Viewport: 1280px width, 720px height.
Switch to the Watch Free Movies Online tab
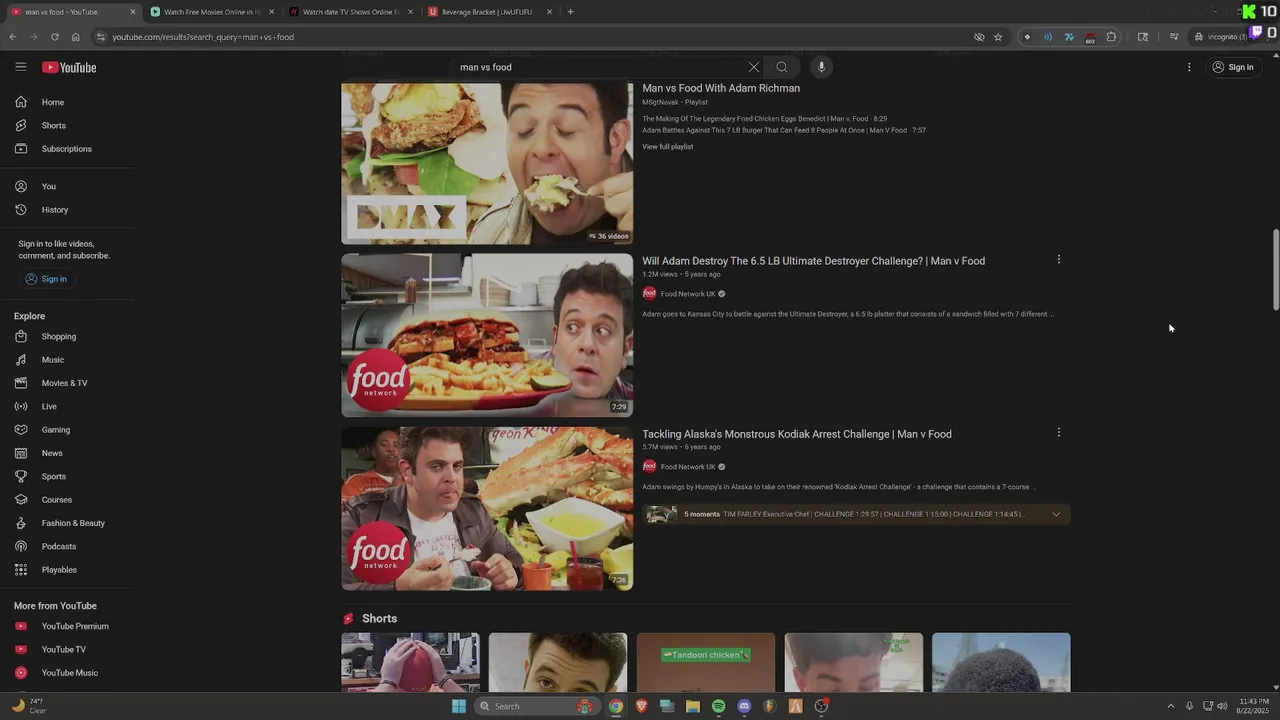[213, 12]
